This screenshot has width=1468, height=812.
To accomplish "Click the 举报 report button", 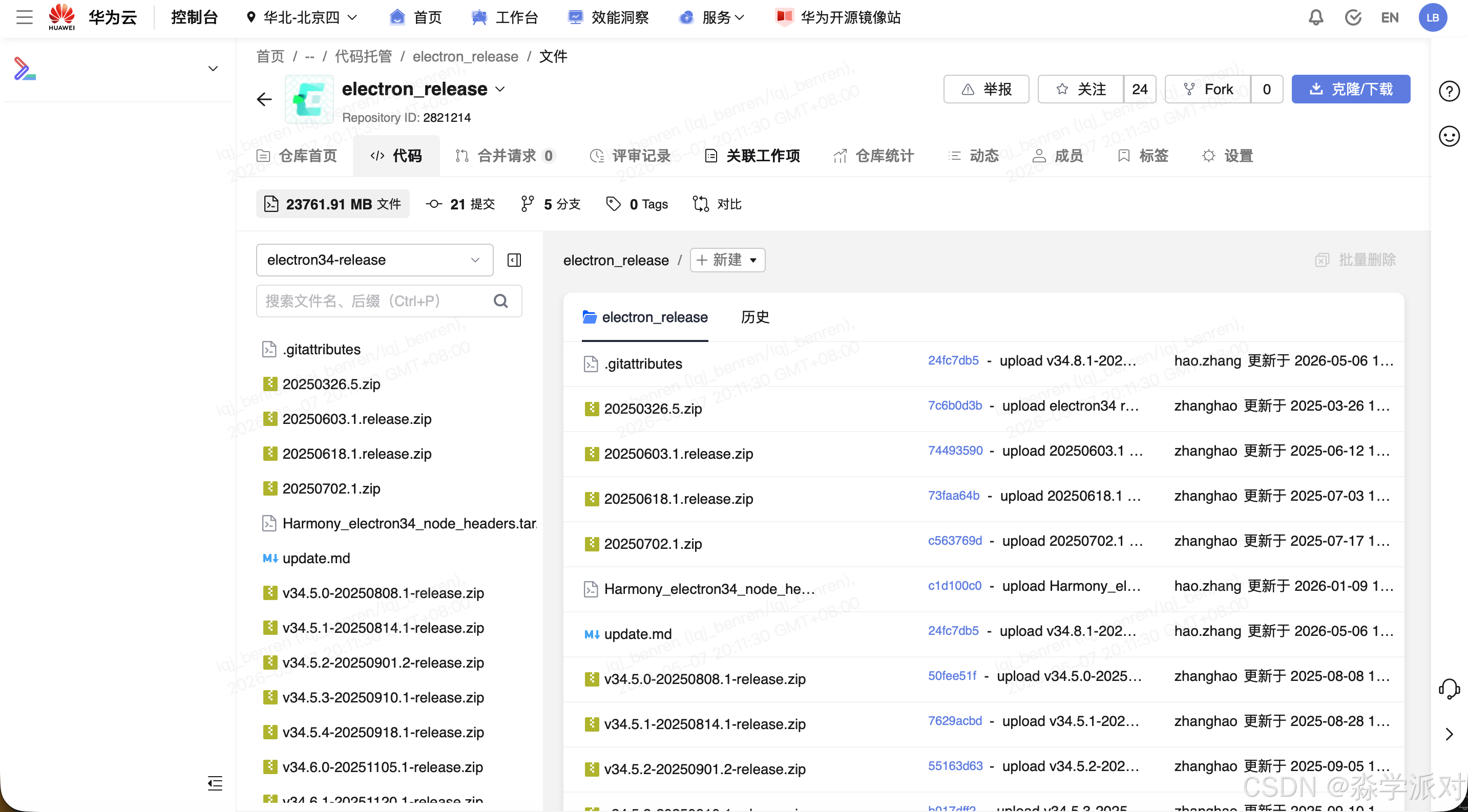I will 986,90.
